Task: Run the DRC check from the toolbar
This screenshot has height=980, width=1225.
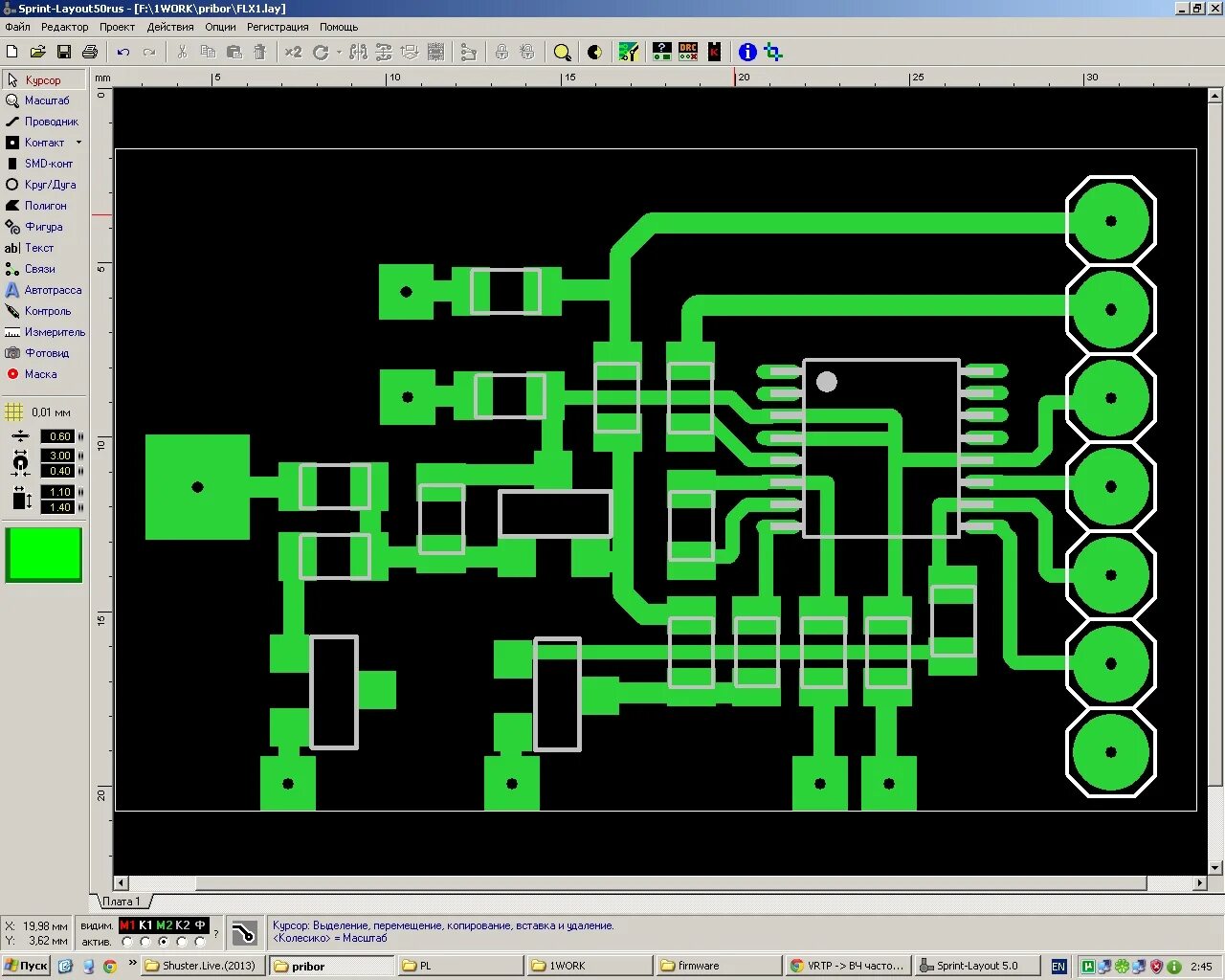Action: click(688, 52)
